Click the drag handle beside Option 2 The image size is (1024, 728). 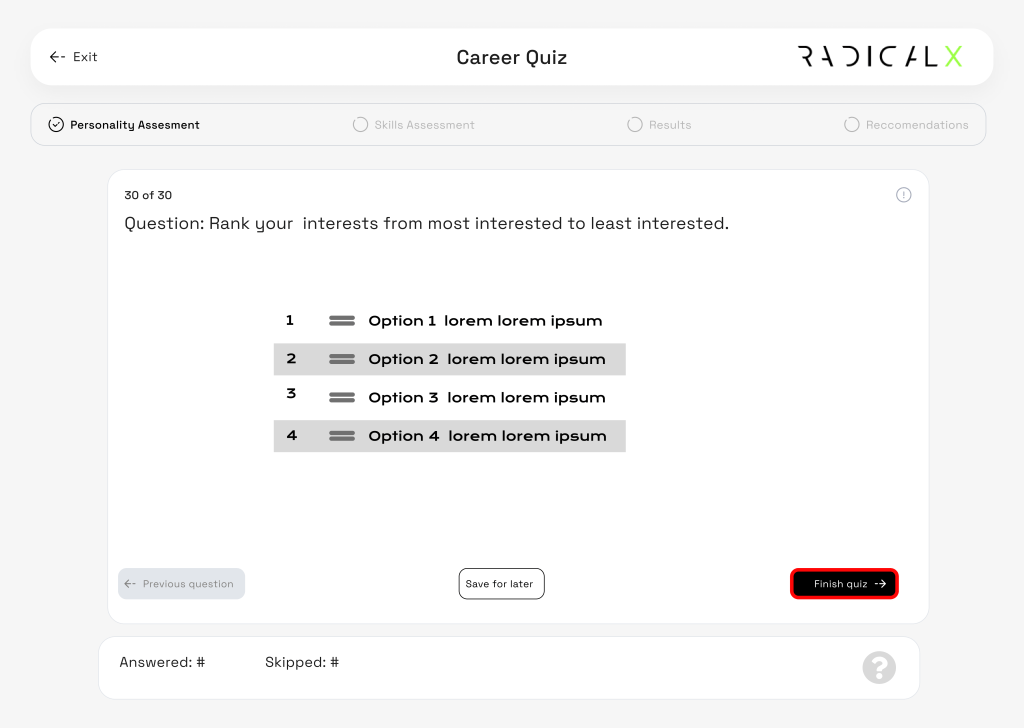click(x=342, y=359)
